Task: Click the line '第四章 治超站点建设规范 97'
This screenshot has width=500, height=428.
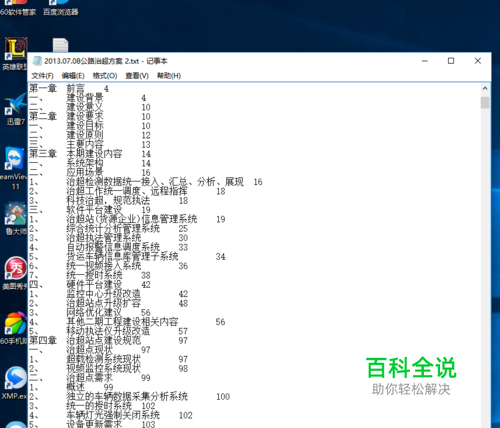Action: pyautogui.click(x=109, y=341)
